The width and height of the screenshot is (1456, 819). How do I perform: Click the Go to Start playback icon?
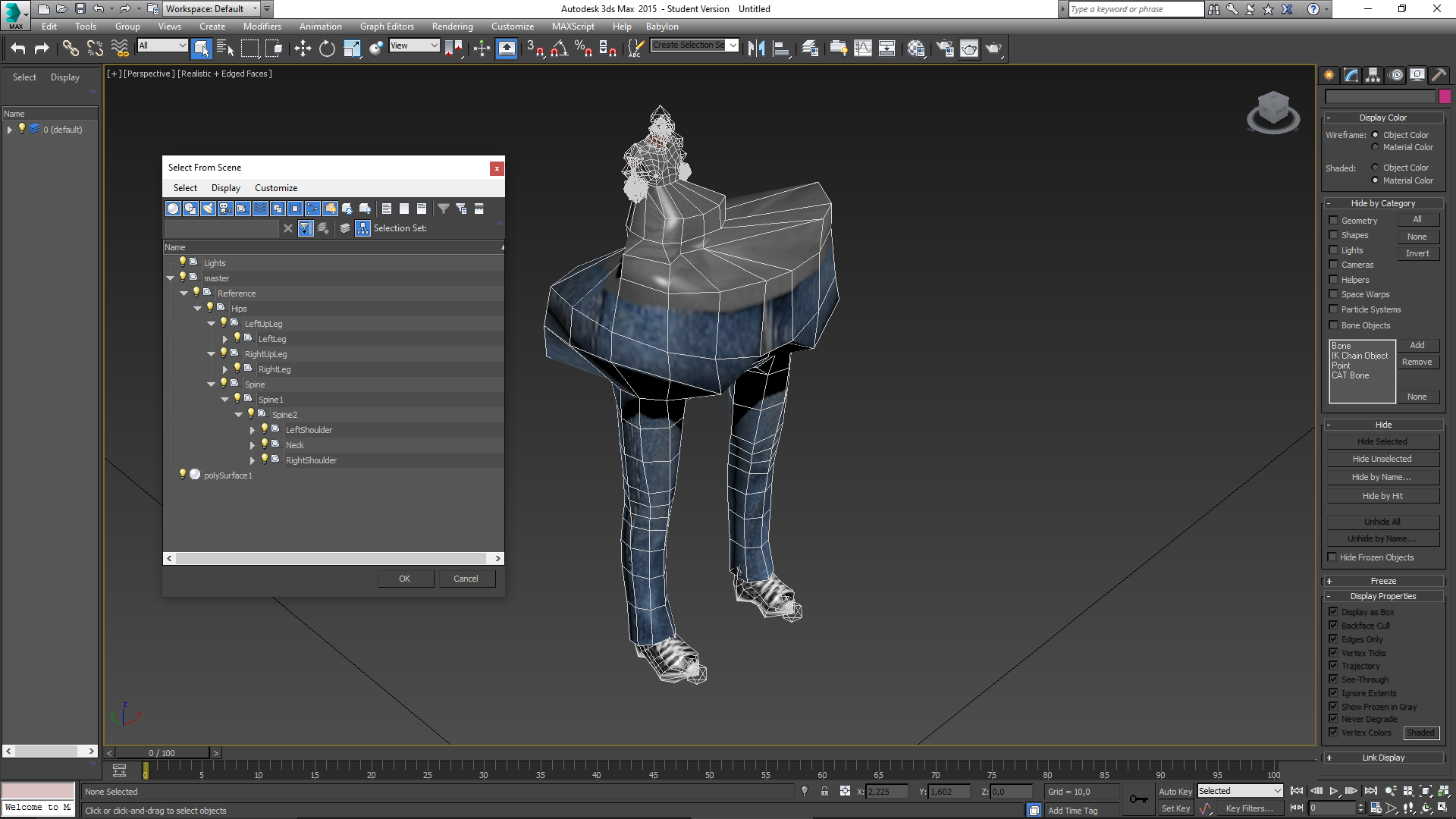1298,791
